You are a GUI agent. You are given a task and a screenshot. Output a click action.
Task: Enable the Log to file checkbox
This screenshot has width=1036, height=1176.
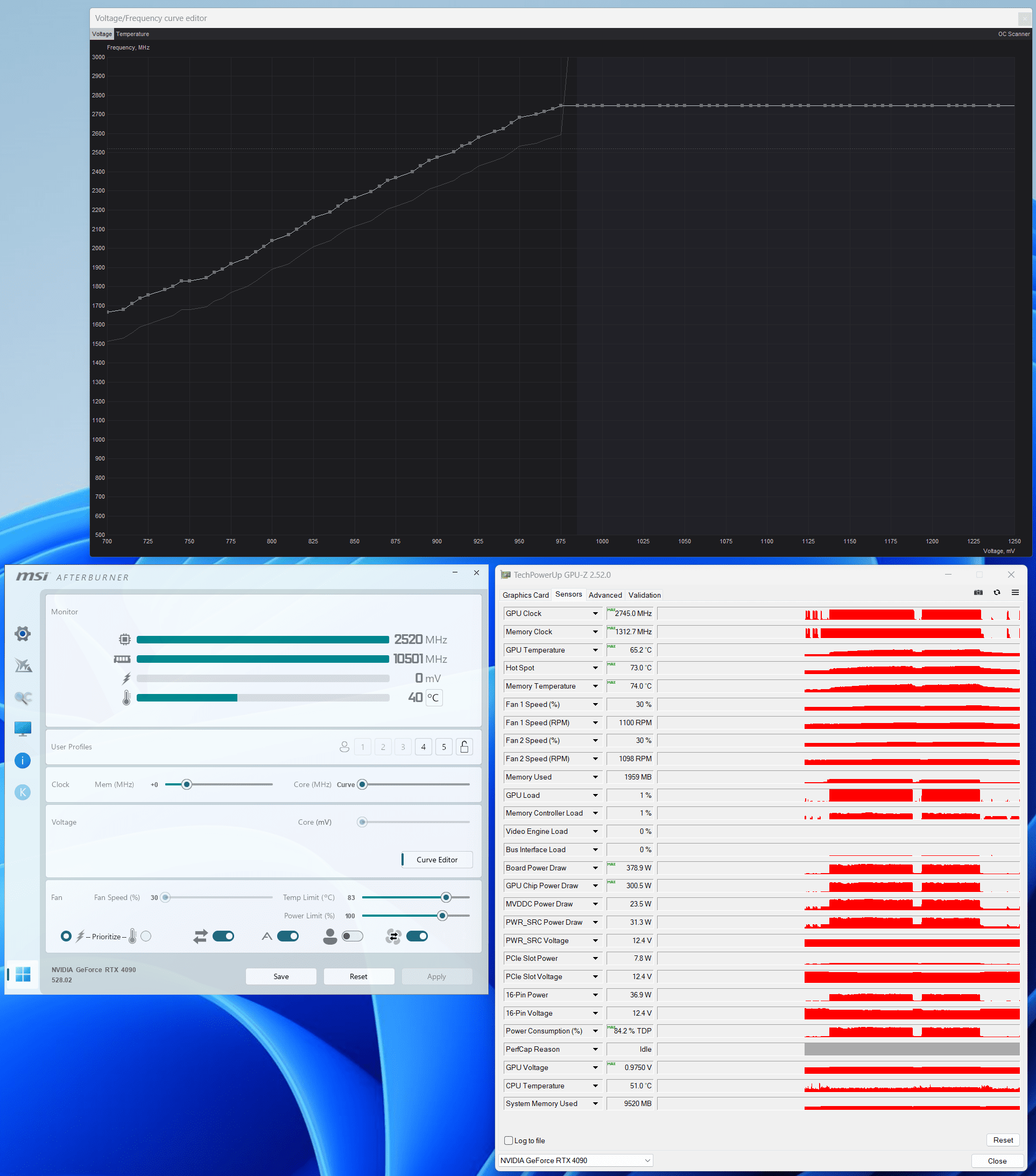click(508, 1140)
